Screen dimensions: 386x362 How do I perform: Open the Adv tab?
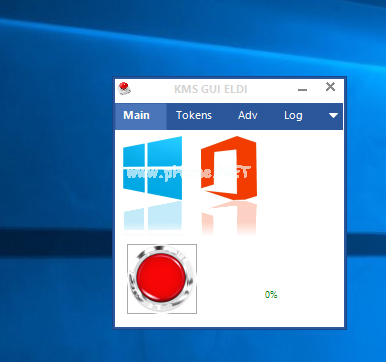point(248,116)
